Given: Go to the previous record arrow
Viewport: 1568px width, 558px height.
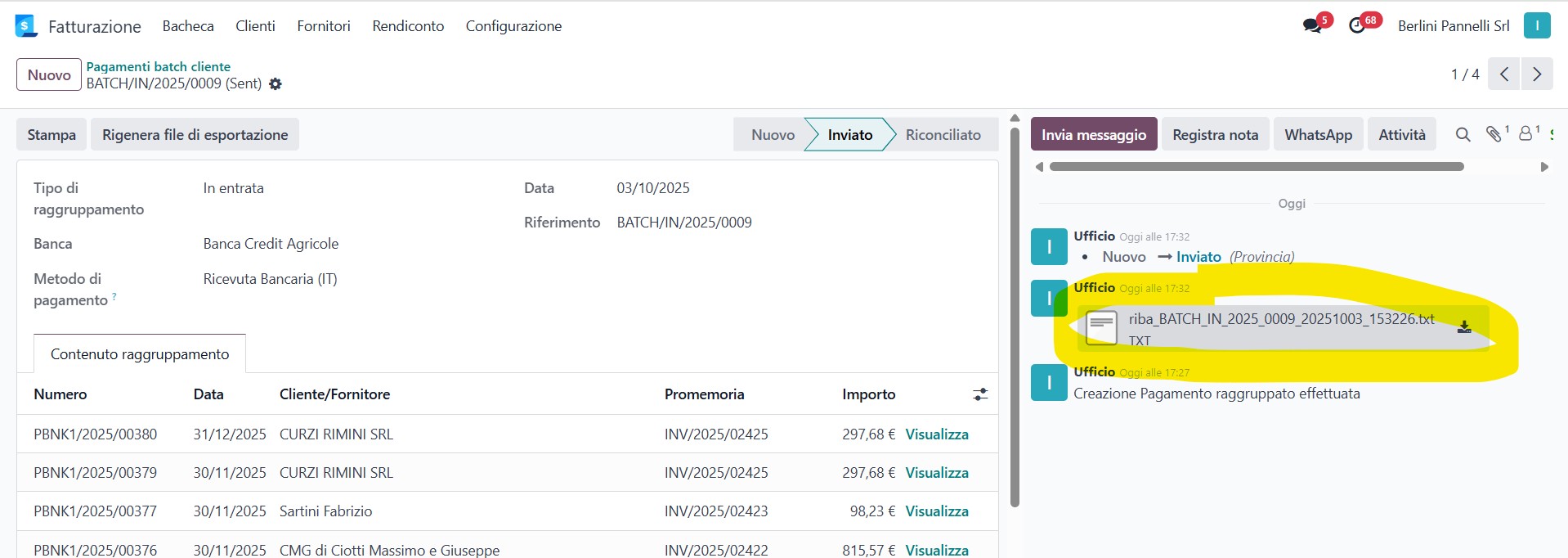Looking at the screenshot, I should [1504, 74].
